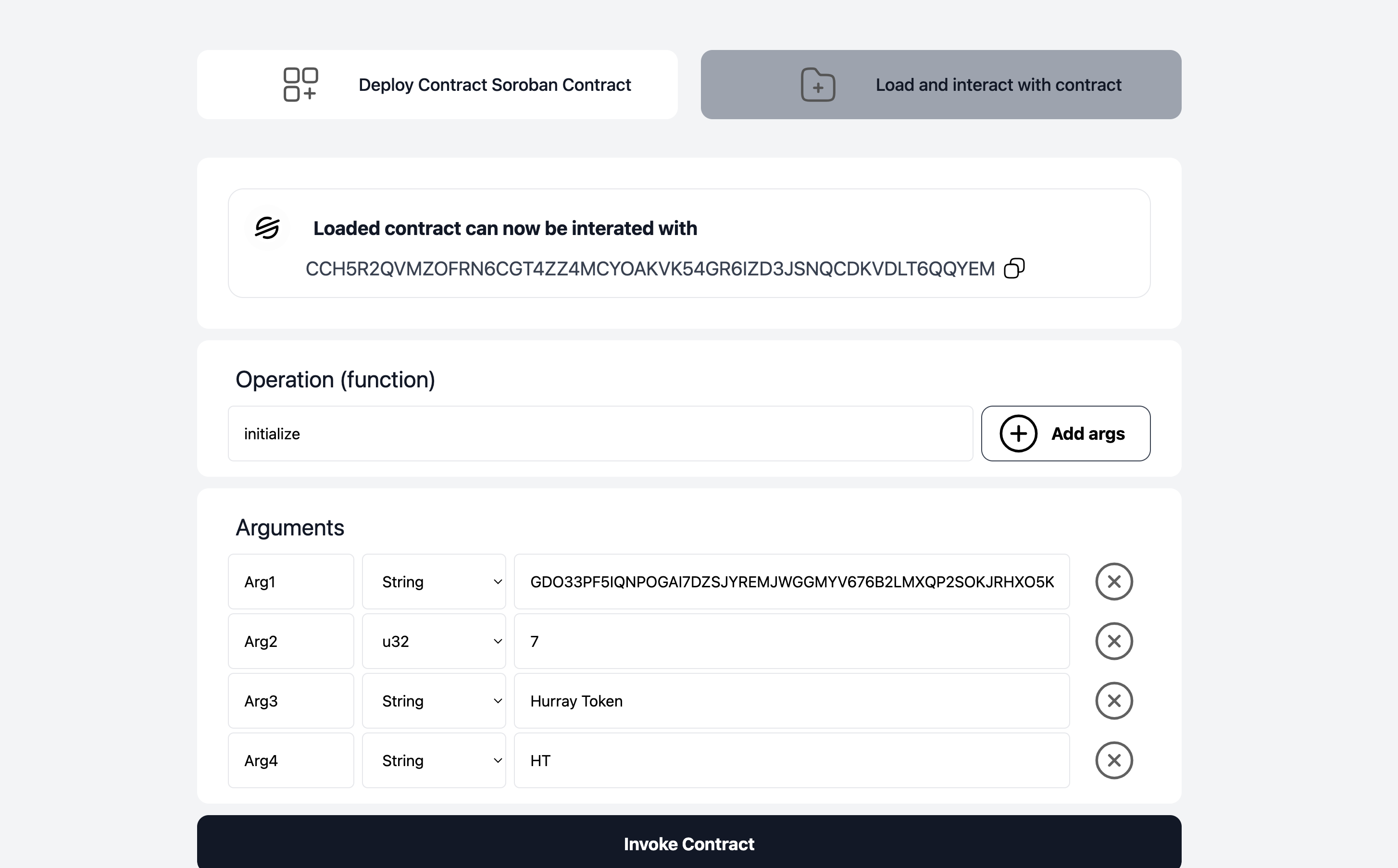
Task: Remove the Hurray Token argument row
Action: point(1113,701)
